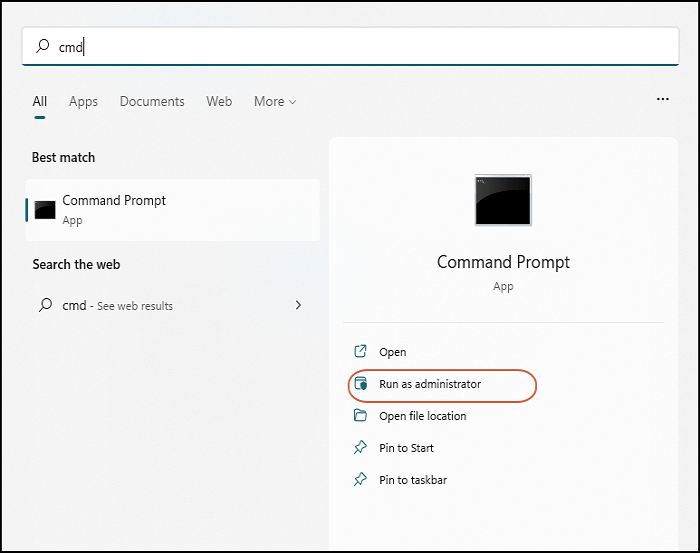700x553 pixels.
Task: Switch to the Documents filter tab
Action: [x=152, y=101]
